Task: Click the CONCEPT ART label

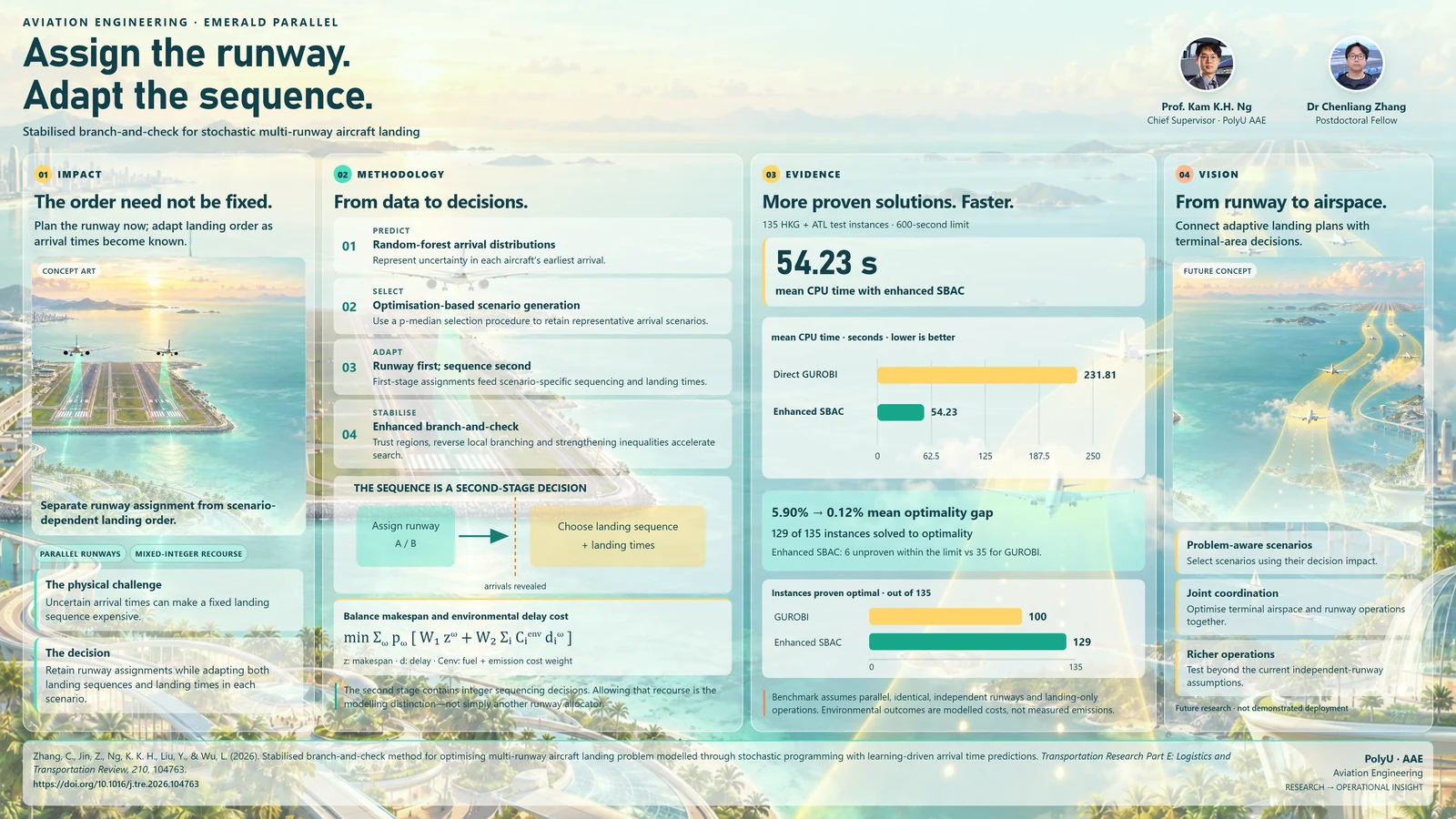Action: (69, 270)
